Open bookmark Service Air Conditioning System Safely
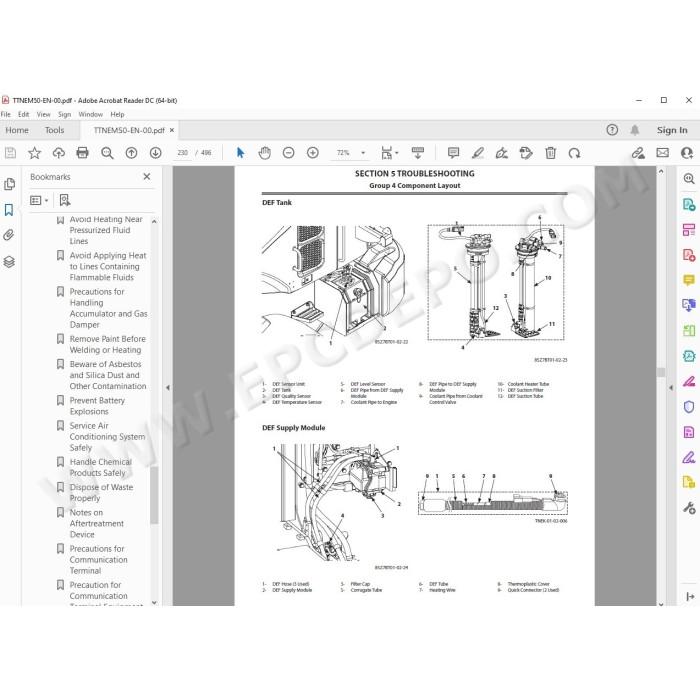 point(107,437)
